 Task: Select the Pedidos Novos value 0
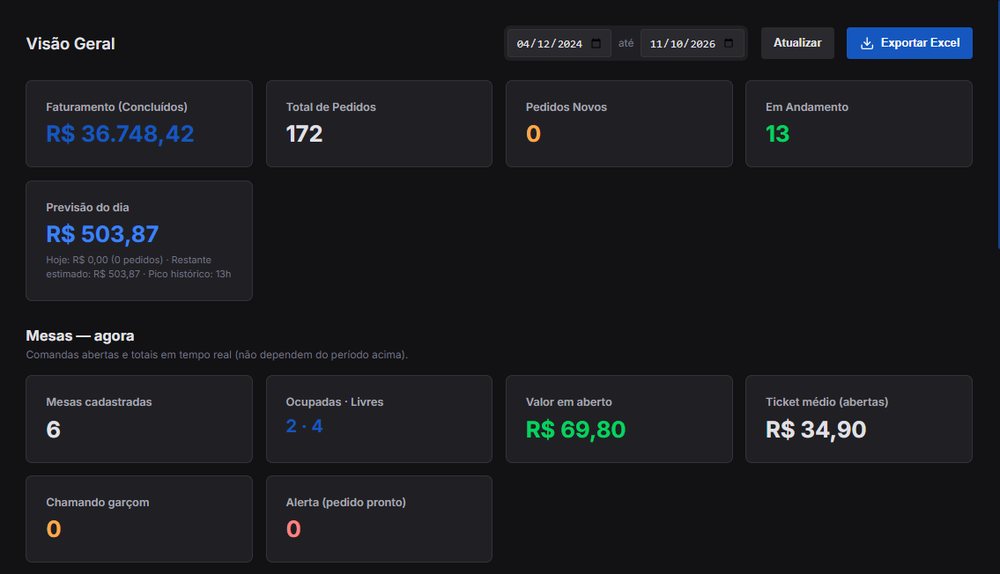[x=533, y=134]
